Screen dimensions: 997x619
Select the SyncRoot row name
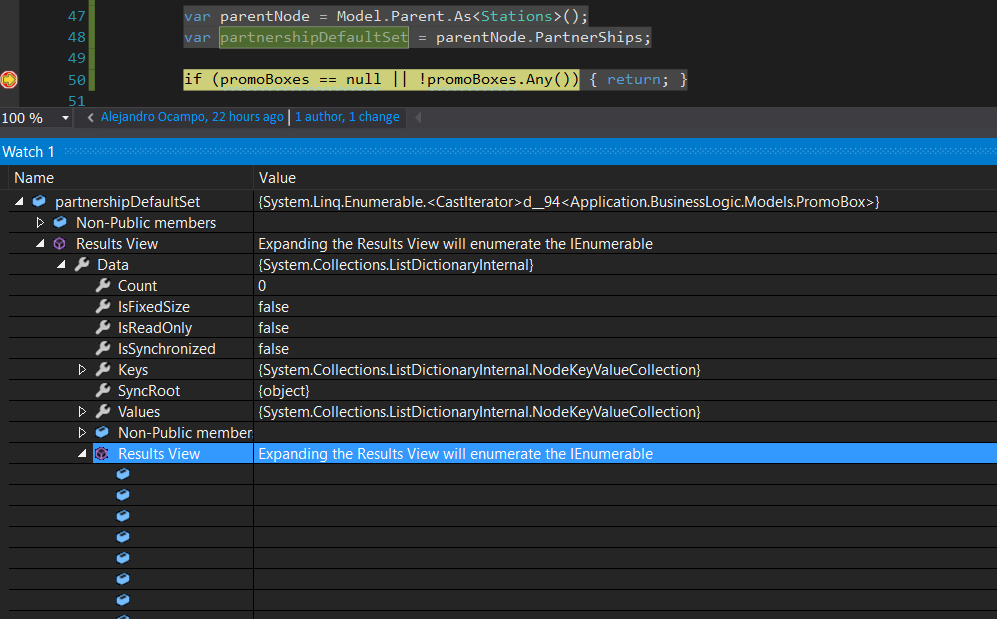[149, 390]
